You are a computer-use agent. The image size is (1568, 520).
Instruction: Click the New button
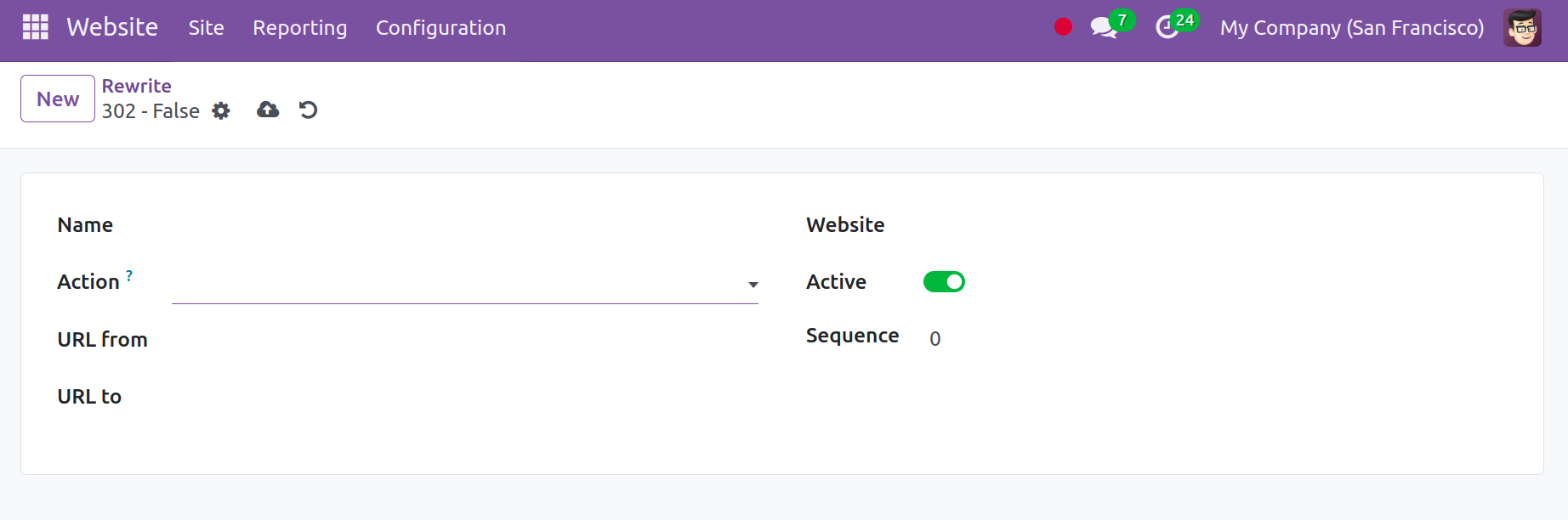58,99
